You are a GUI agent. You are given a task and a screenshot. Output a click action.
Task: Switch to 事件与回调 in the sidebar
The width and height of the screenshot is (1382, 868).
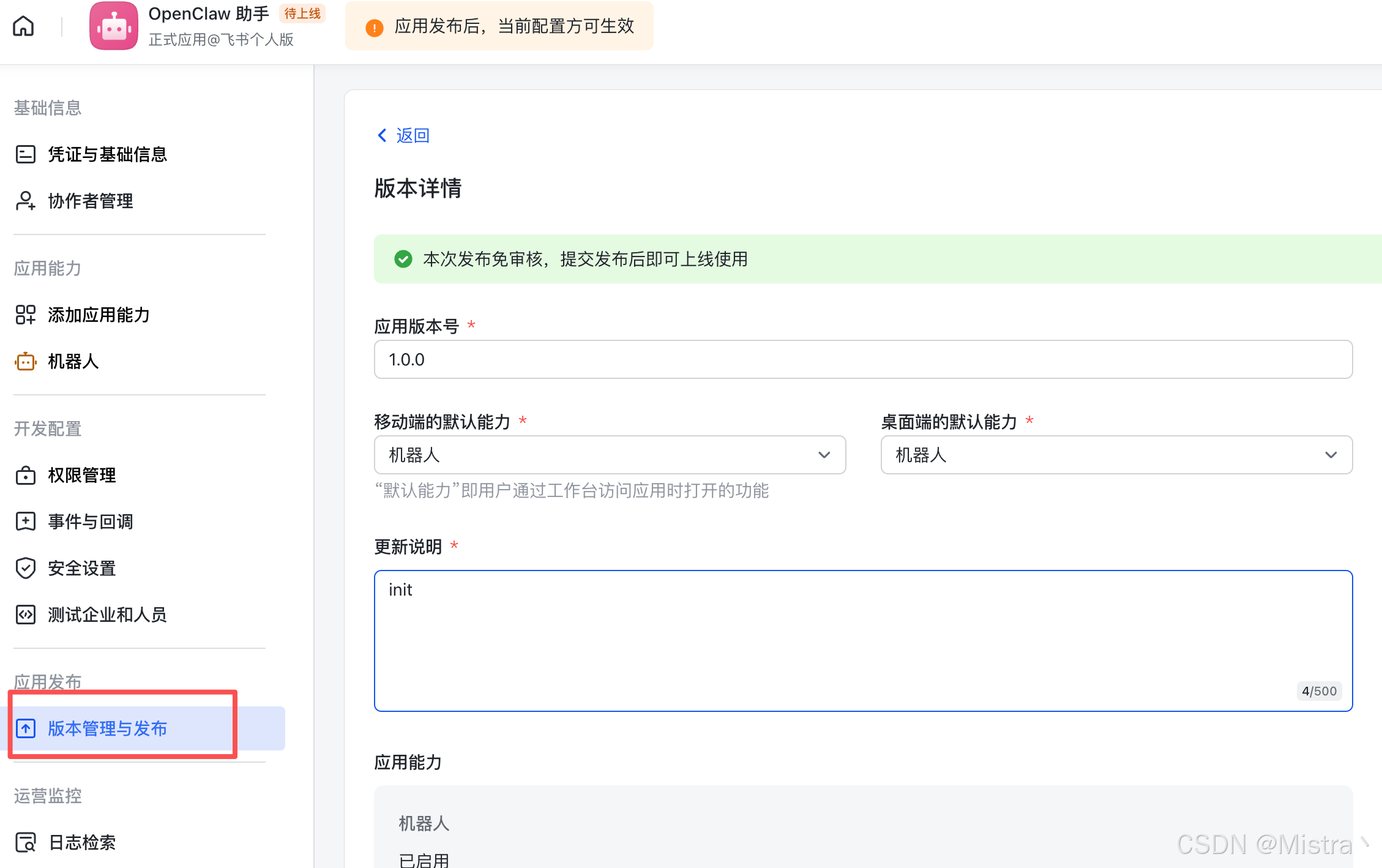[x=25, y=521]
